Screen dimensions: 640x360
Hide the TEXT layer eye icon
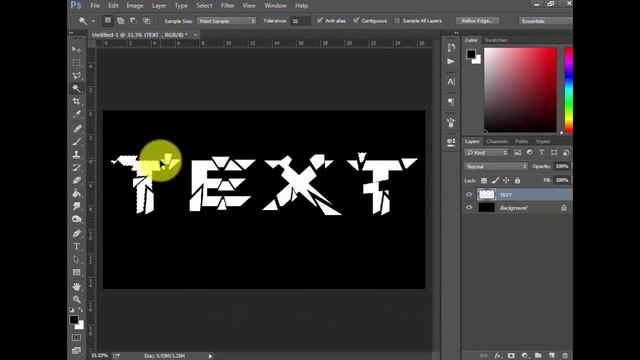point(469,195)
